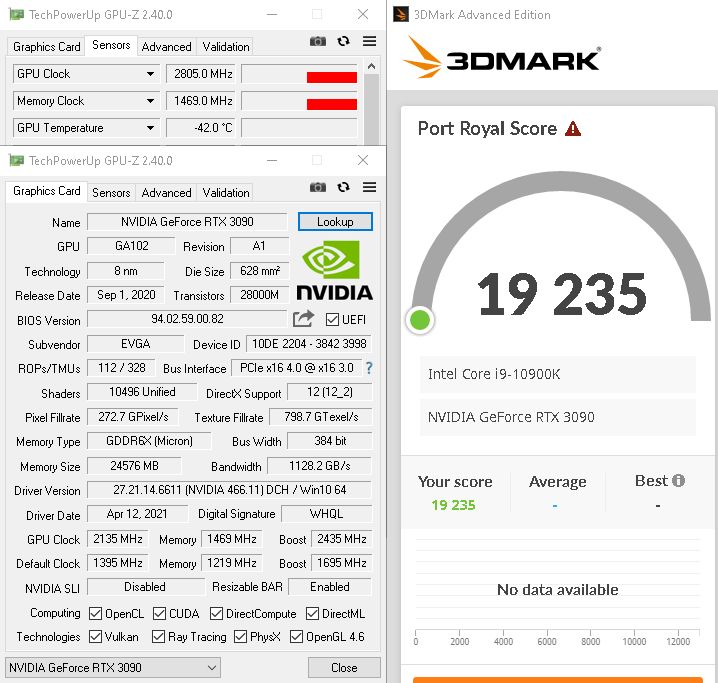Select Advanced tab in Sensors window
Image resolution: width=718 pixels, height=683 pixels.
coord(166,47)
